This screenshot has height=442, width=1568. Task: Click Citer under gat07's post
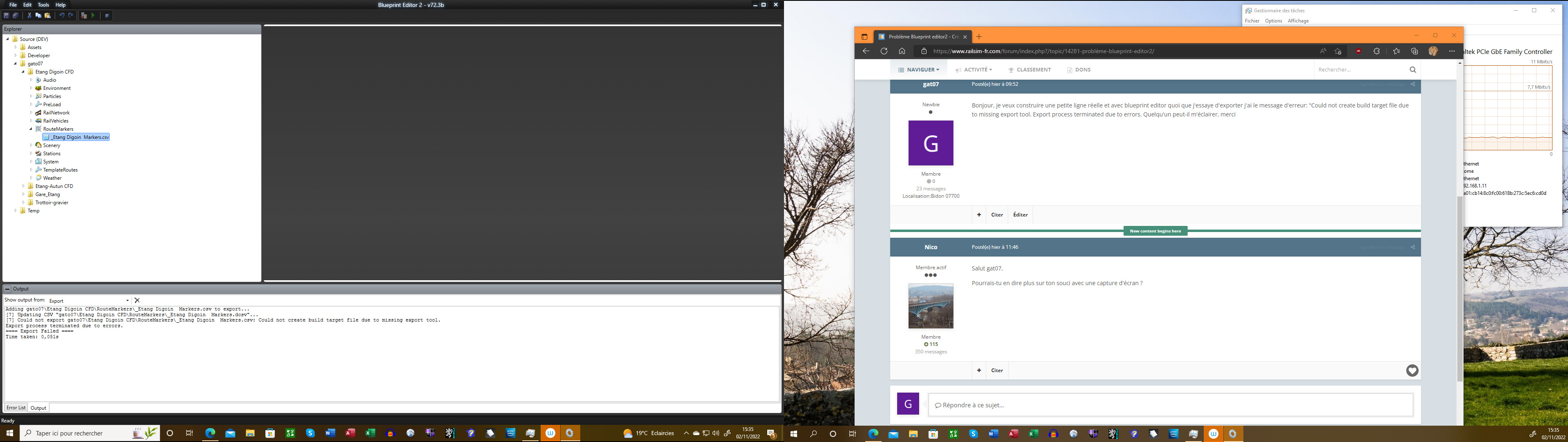click(x=997, y=215)
